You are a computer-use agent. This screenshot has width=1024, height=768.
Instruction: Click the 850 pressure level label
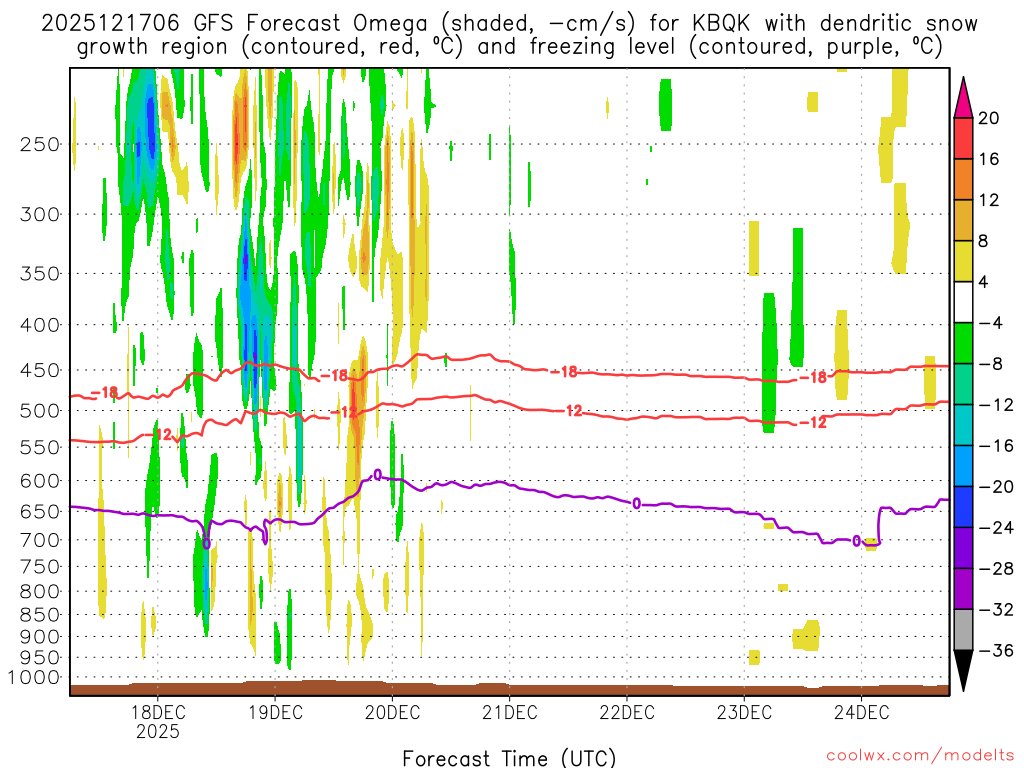[40, 615]
